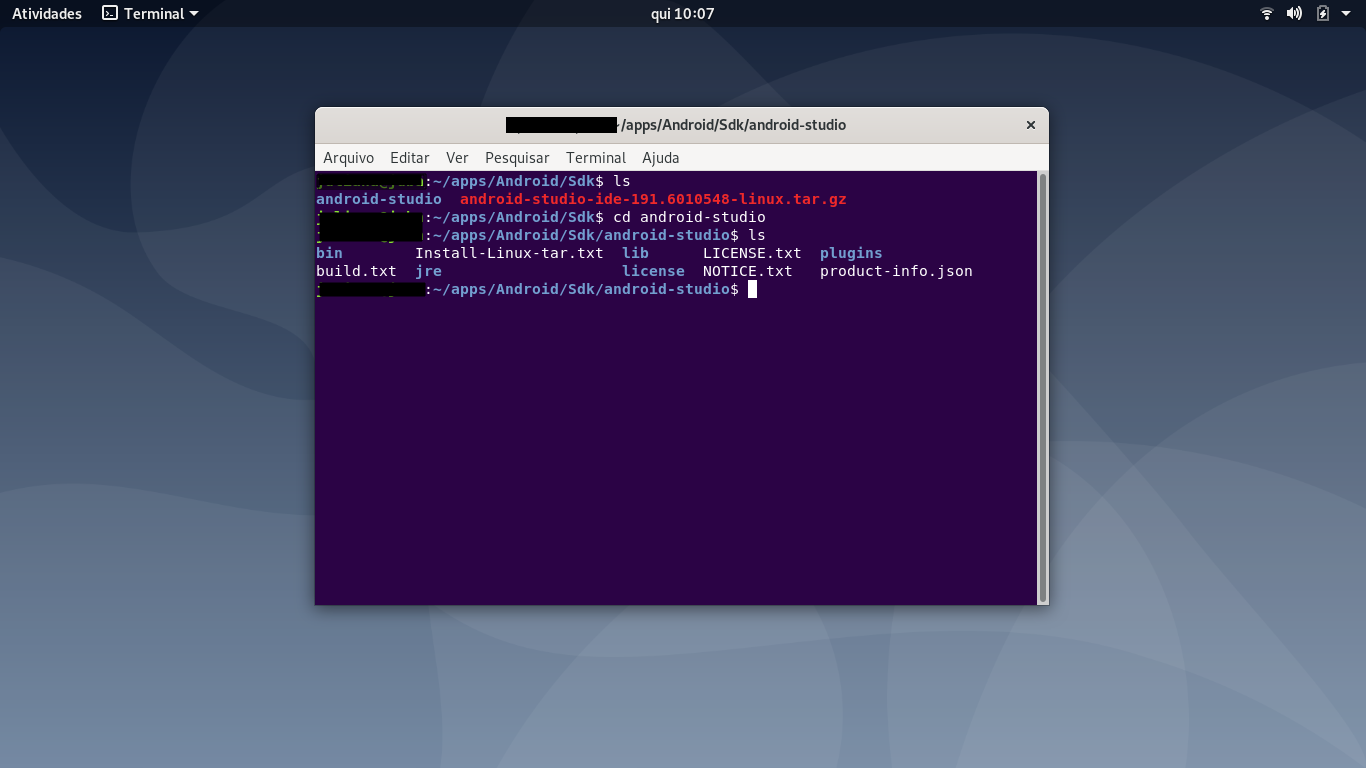Screen dimensions: 1366x768
Task: Click the bin directory entry
Action: [329, 253]
